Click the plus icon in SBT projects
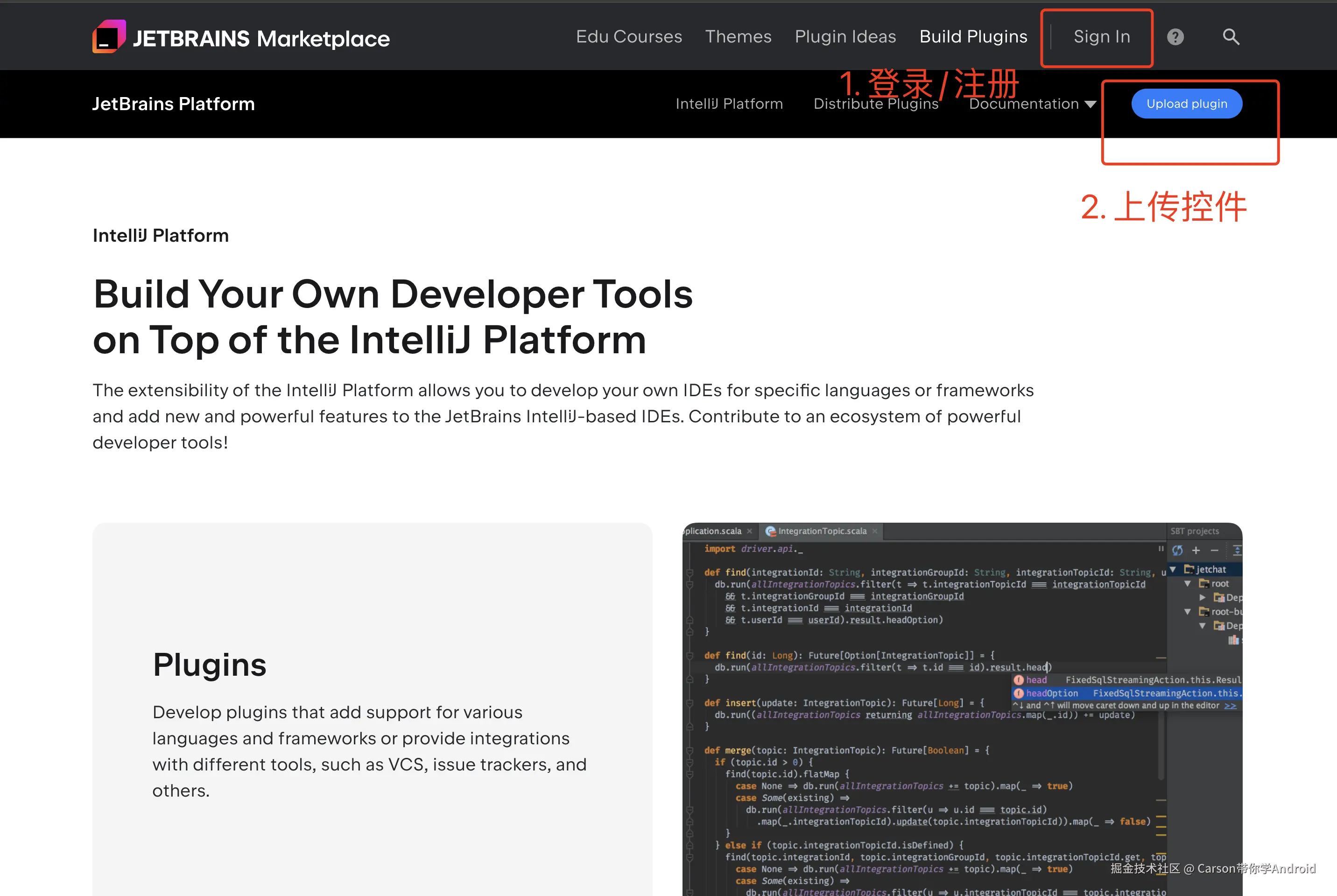 point(1196,550)
